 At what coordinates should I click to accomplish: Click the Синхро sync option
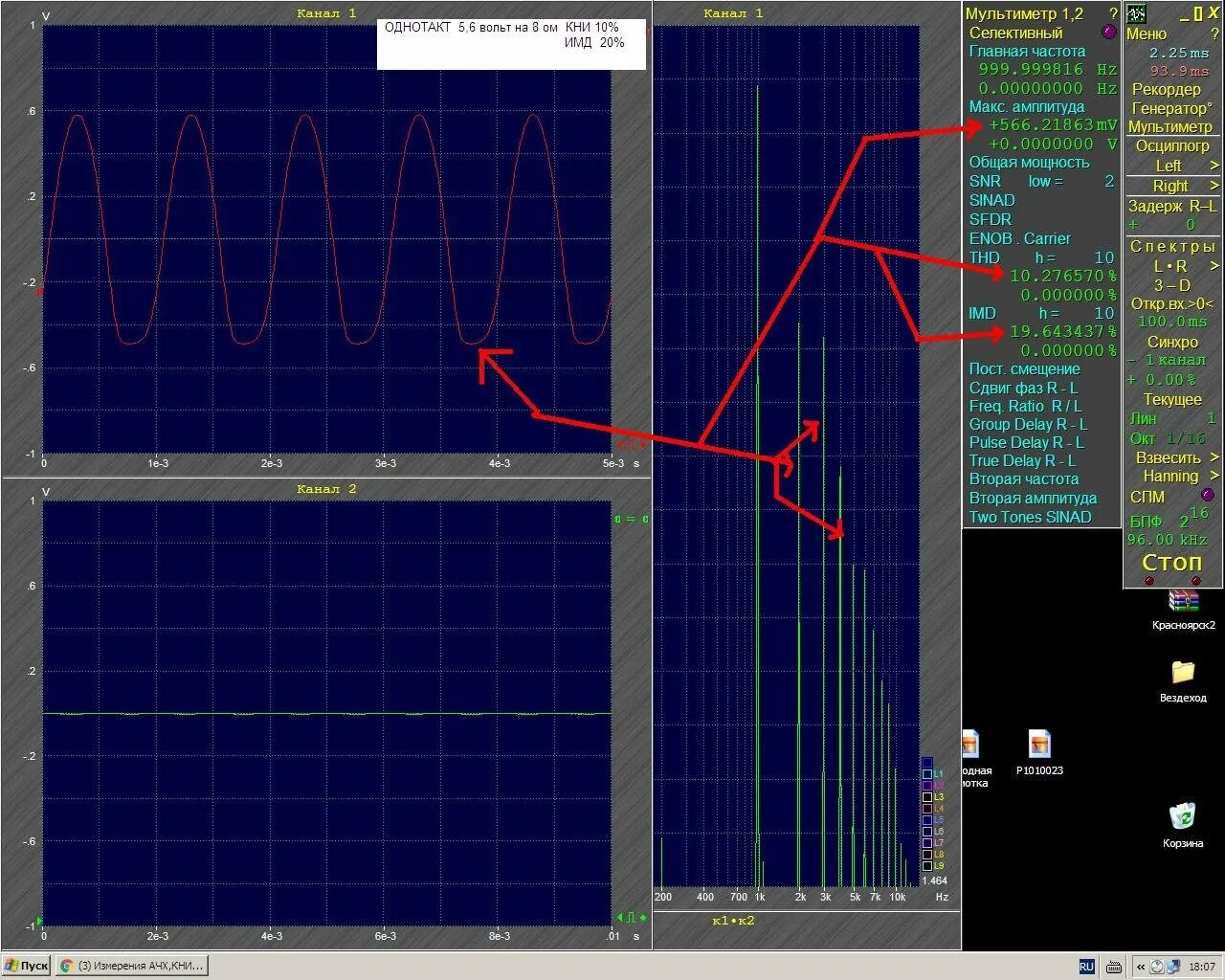click(1172, 342)
